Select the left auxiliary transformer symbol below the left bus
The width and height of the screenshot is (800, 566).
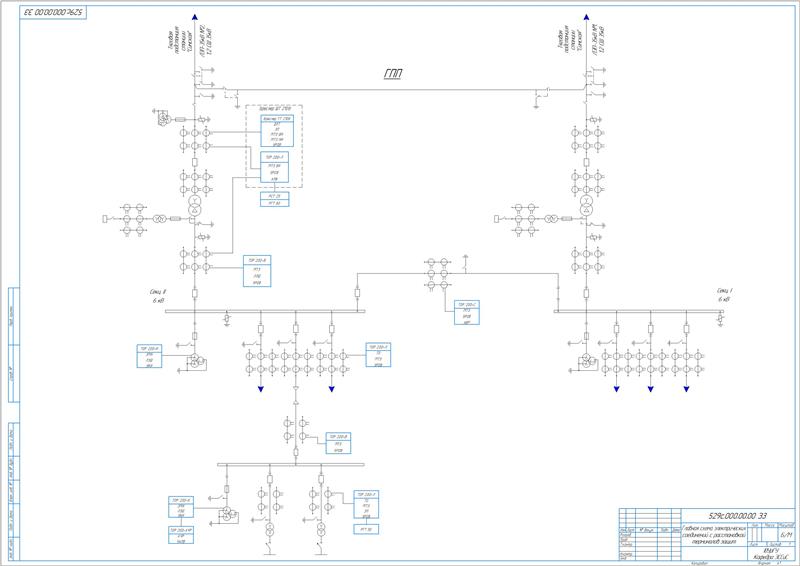click(195, 360)
